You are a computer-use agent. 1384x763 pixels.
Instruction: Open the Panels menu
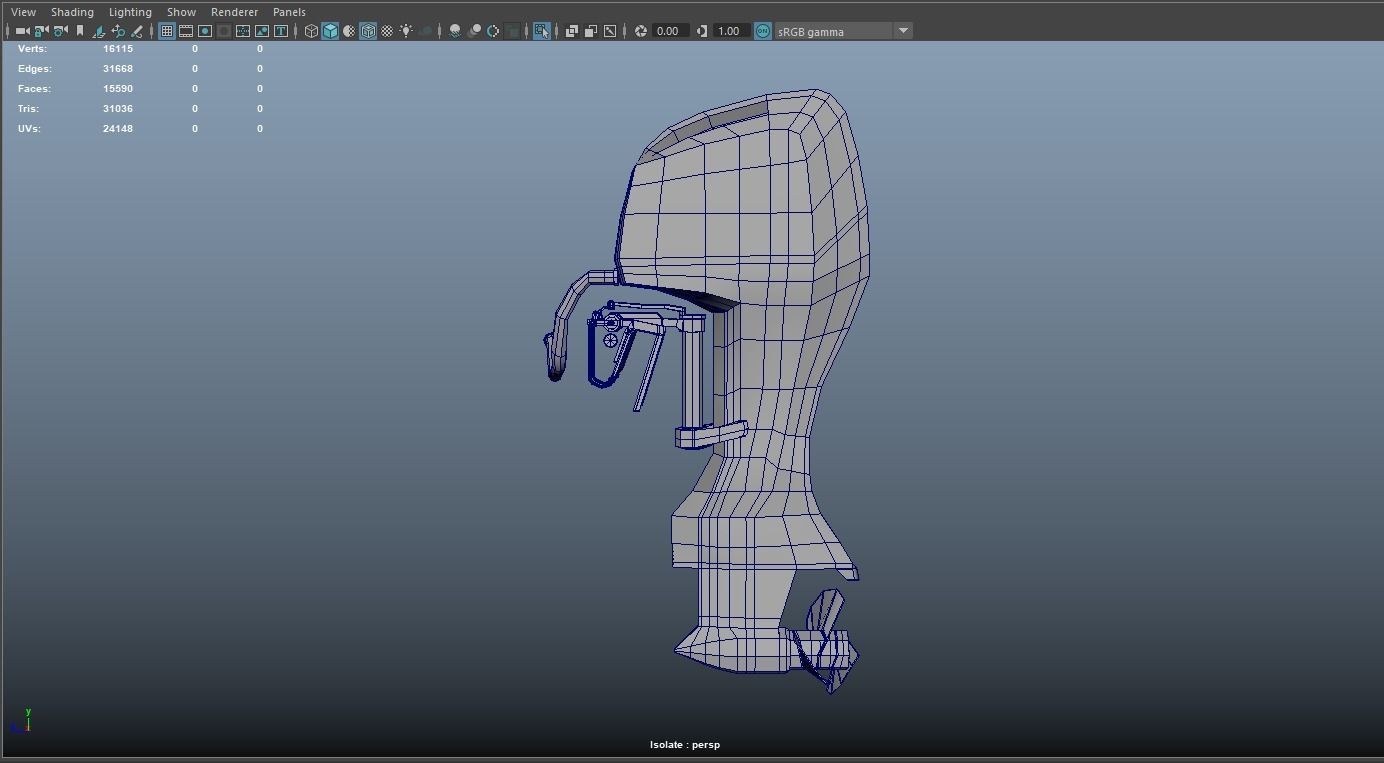click(x=289, y=12)
